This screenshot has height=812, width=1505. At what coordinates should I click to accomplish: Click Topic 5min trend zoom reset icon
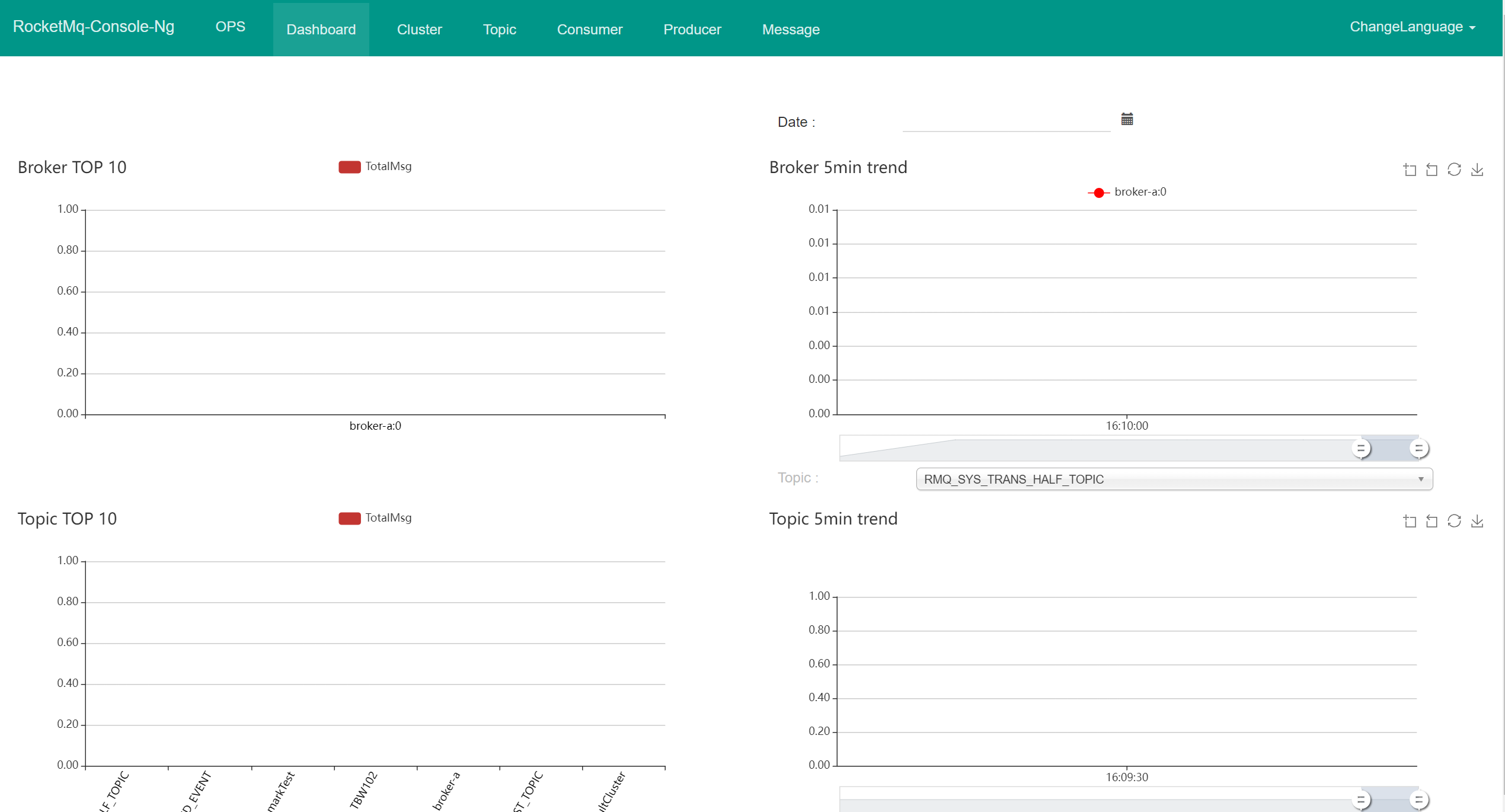(x=1431, y=521)
